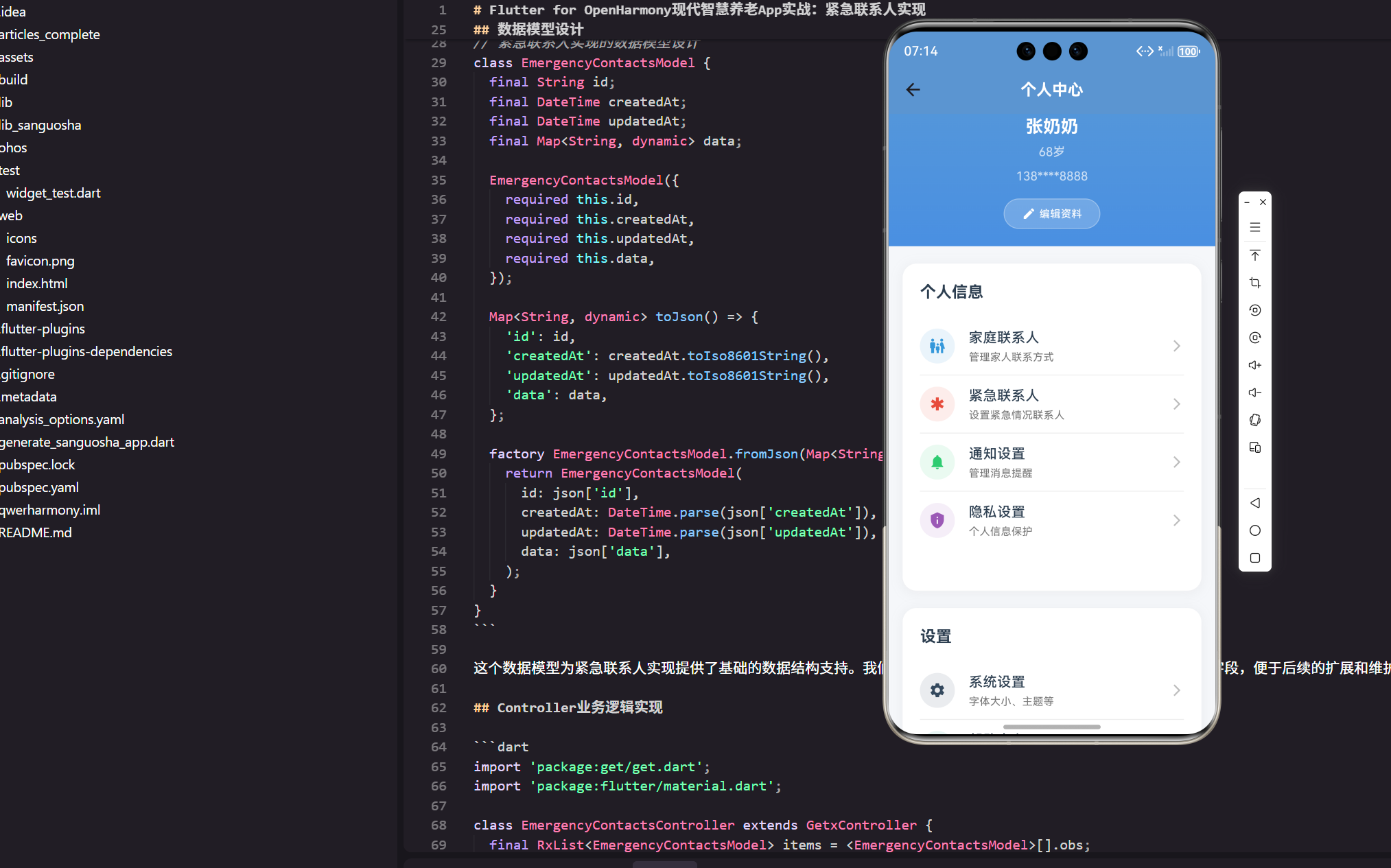Screen dimensions: 1391x868
Task: Open 隐私设置 menu item
Action: coord(1051,521)
